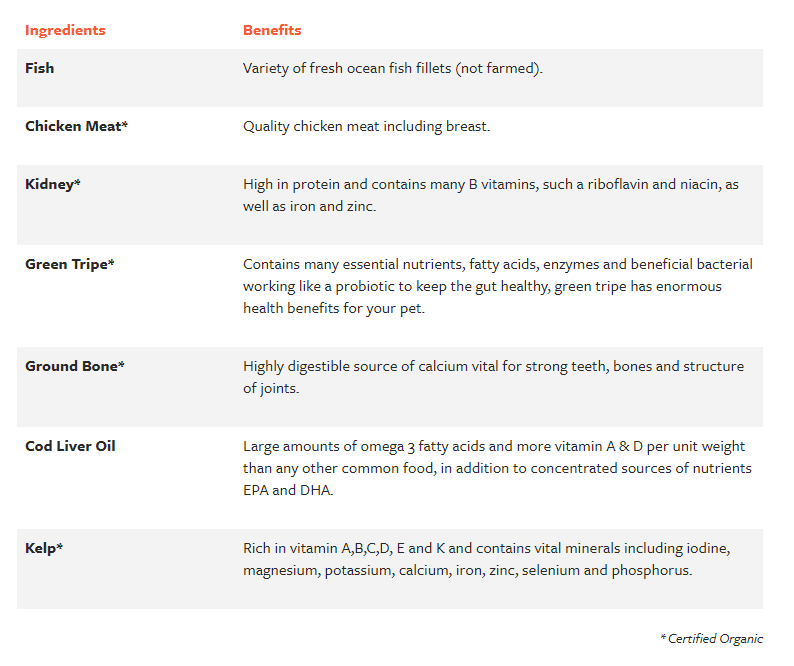Click the Kelp vitamins and minerals description

coord(487,559)
